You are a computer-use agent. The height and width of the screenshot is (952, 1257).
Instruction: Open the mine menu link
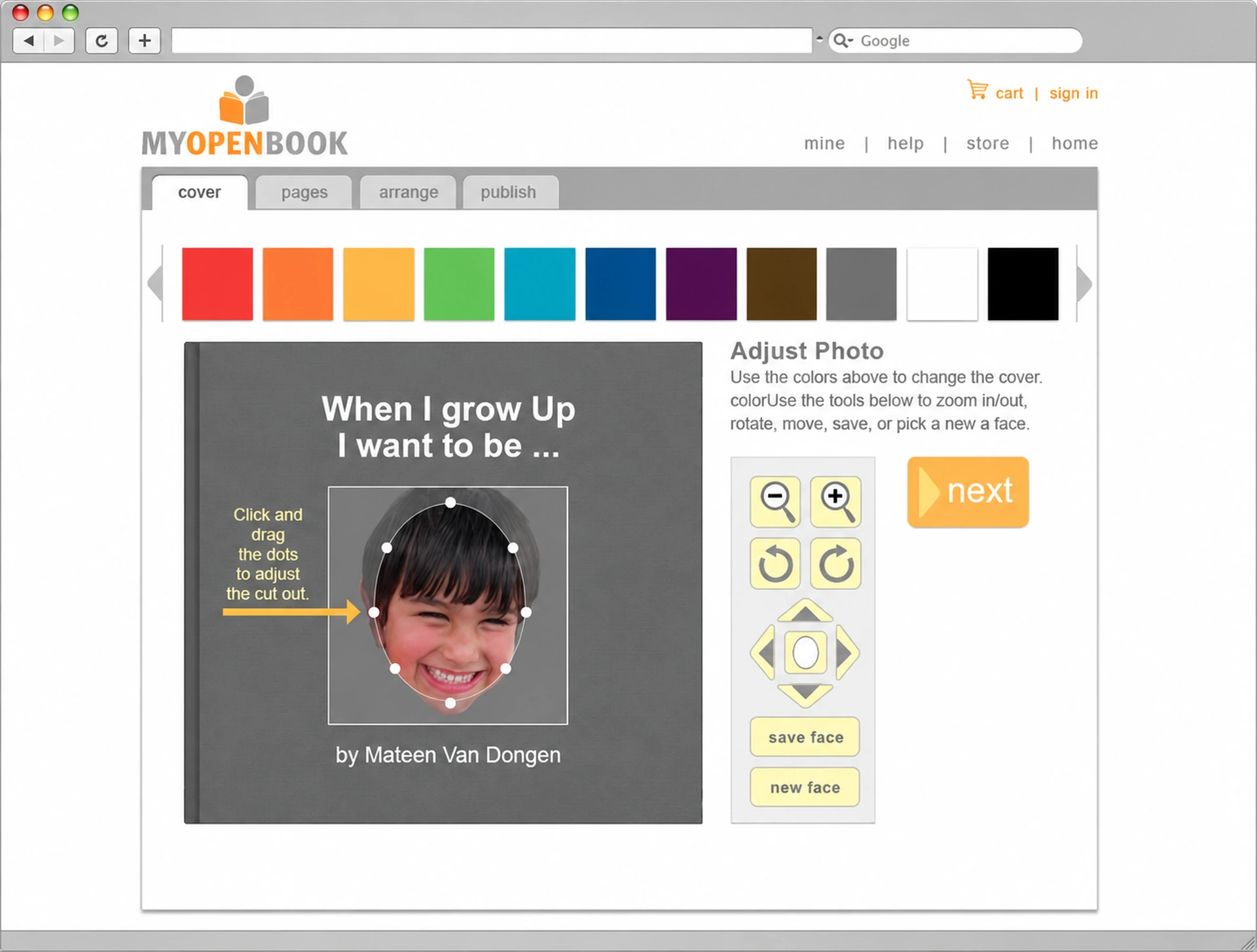coord(824,143)
